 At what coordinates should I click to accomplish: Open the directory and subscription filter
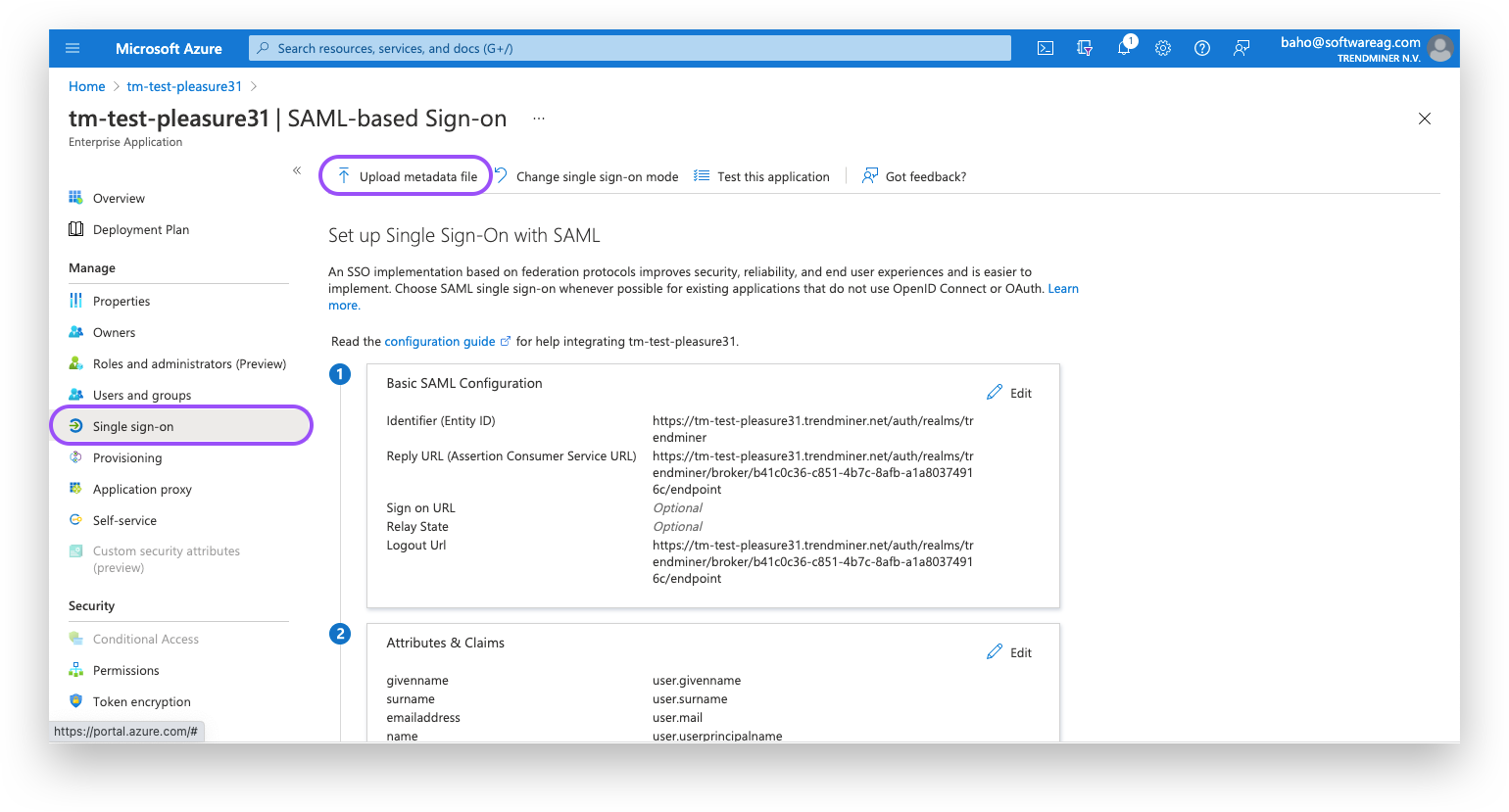1084,48
